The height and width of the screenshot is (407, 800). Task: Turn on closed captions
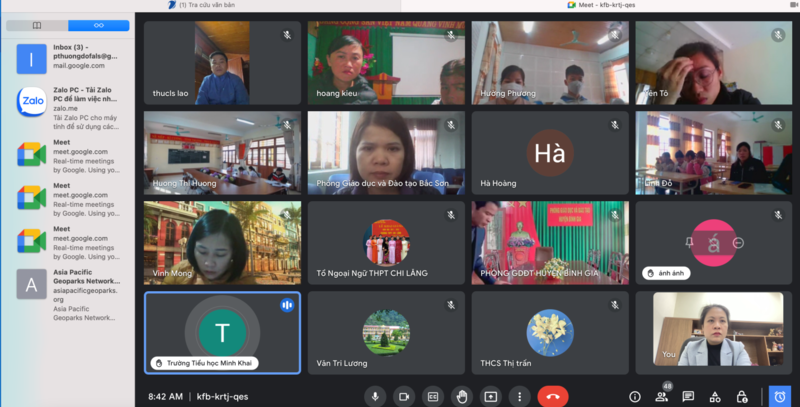(433, 396)
